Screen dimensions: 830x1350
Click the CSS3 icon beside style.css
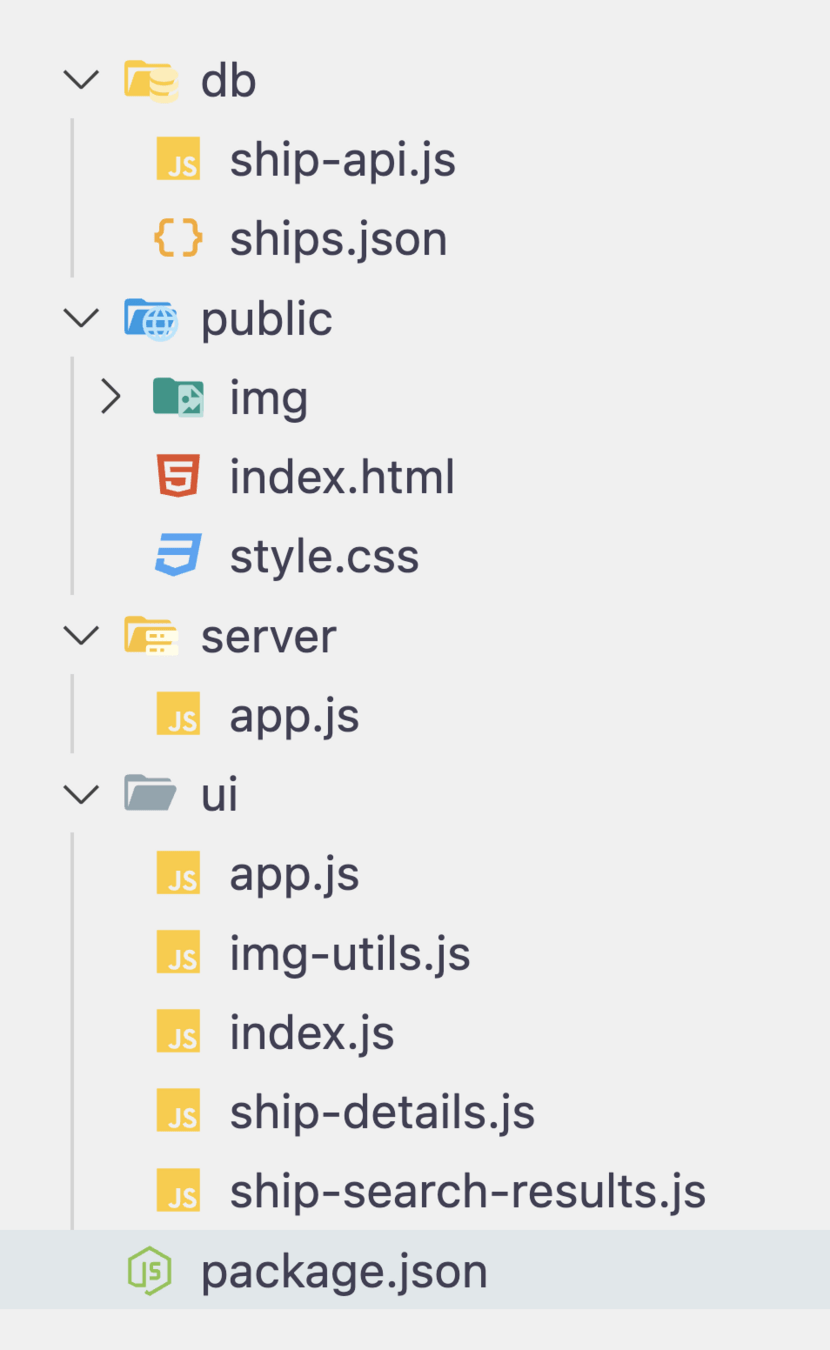(179, 556)
